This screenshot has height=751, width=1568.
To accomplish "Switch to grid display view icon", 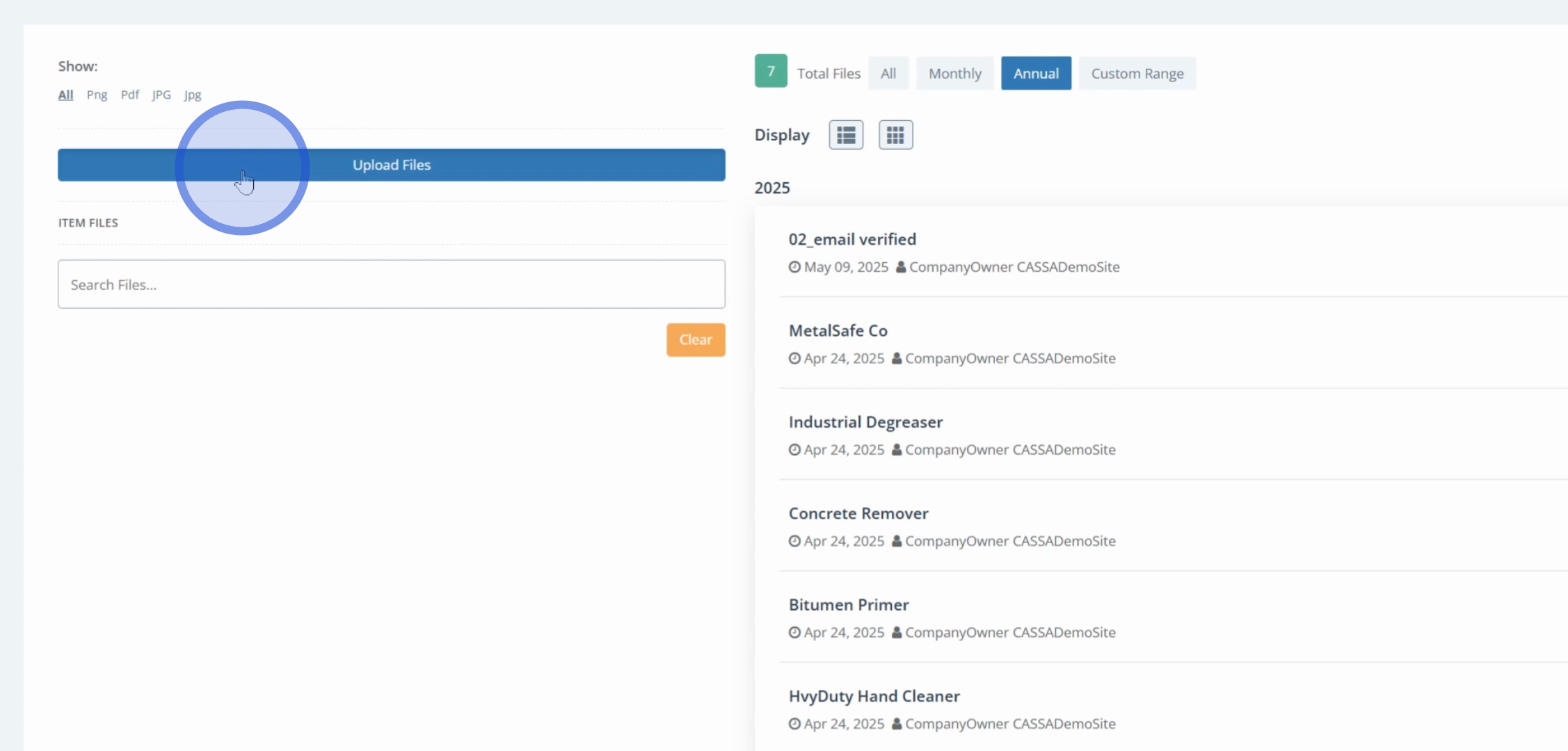I will [x=895, y=135].
